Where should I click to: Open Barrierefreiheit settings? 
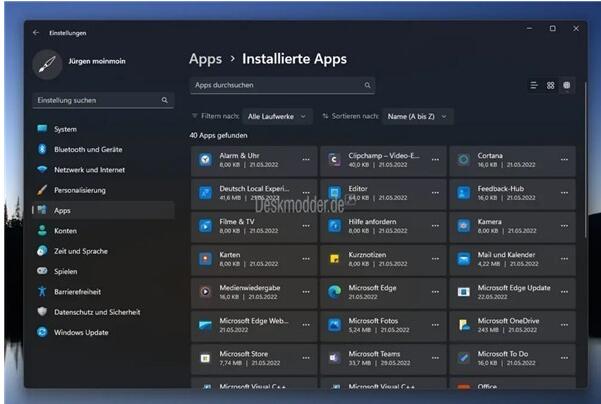tap(103, 292)
